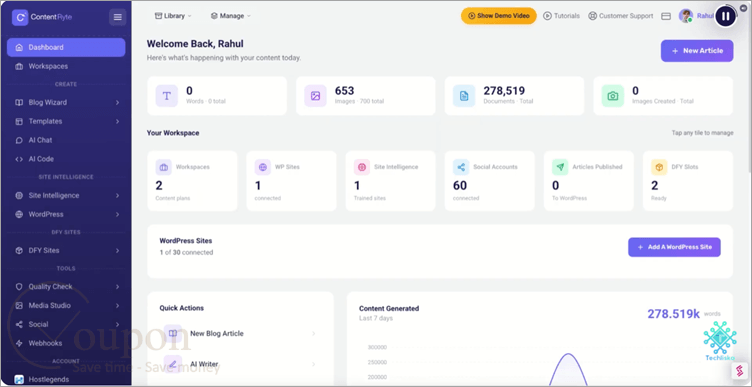The width and height of the screenshot is (752, 387).
Task: Toggle the sidebar hamburger menu button
Action: tap(118, 17)
